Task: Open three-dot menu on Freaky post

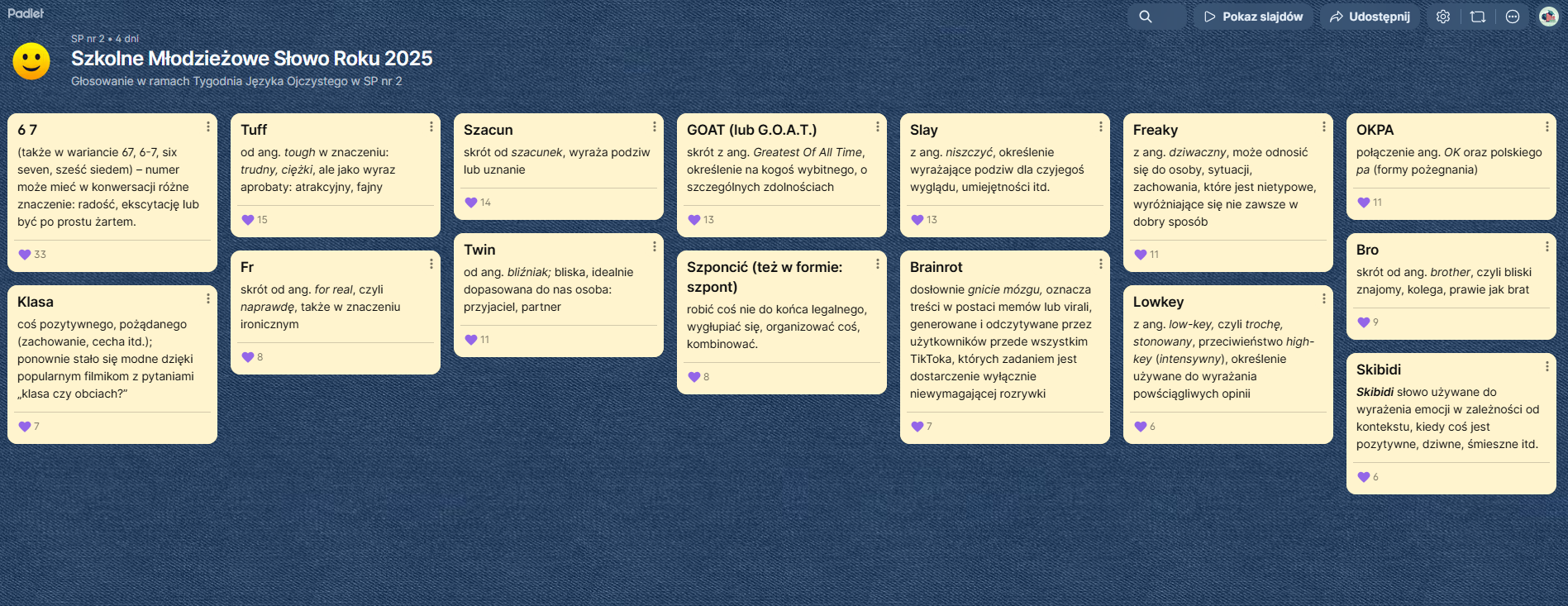Action: (x=1323, y=127)
